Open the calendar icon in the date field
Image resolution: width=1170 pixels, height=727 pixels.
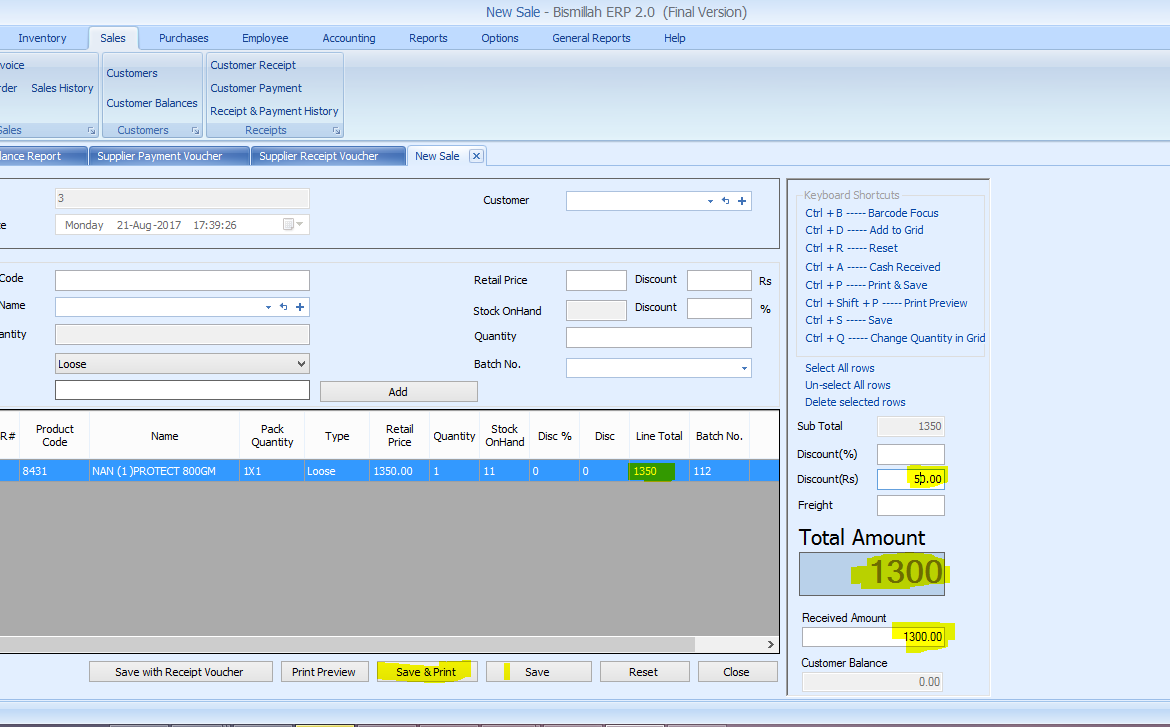289,225
